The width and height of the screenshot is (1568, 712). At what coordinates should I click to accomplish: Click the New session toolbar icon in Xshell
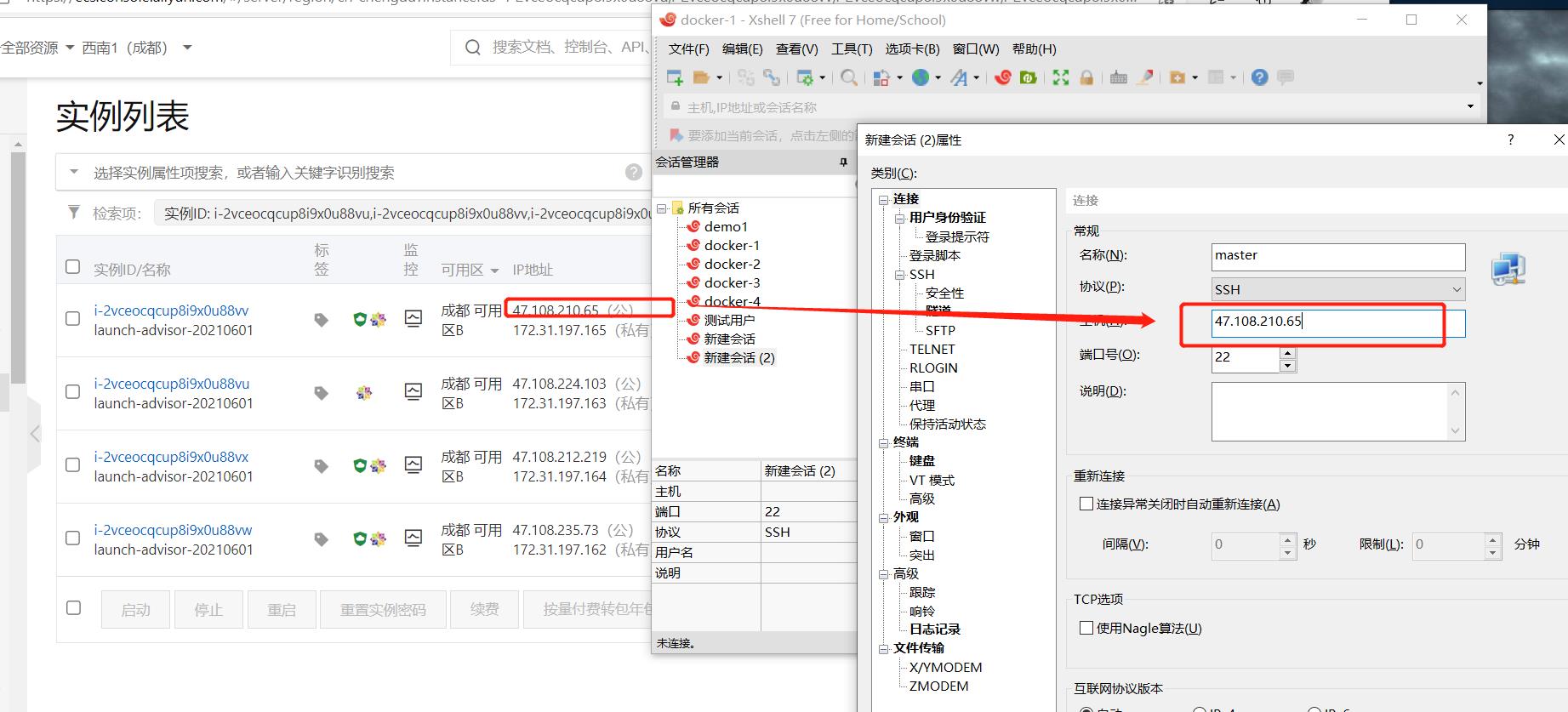click(676, 77)
